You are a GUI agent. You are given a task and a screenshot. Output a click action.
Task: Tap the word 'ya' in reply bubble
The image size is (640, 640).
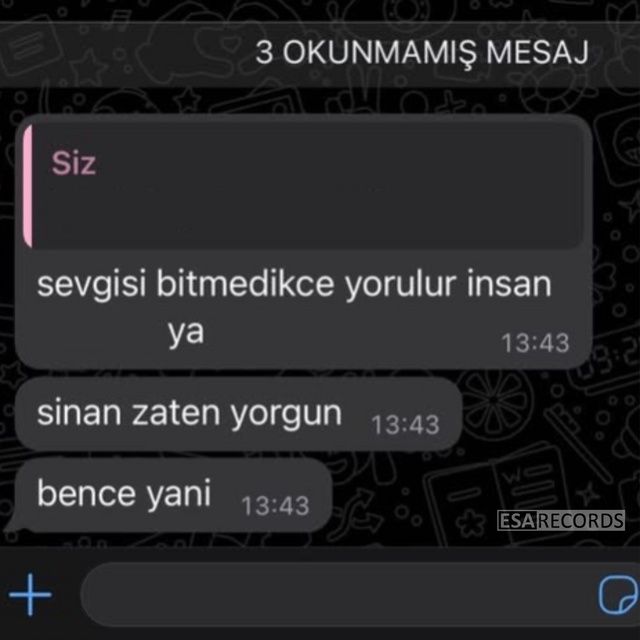click(x=186, y=333)
